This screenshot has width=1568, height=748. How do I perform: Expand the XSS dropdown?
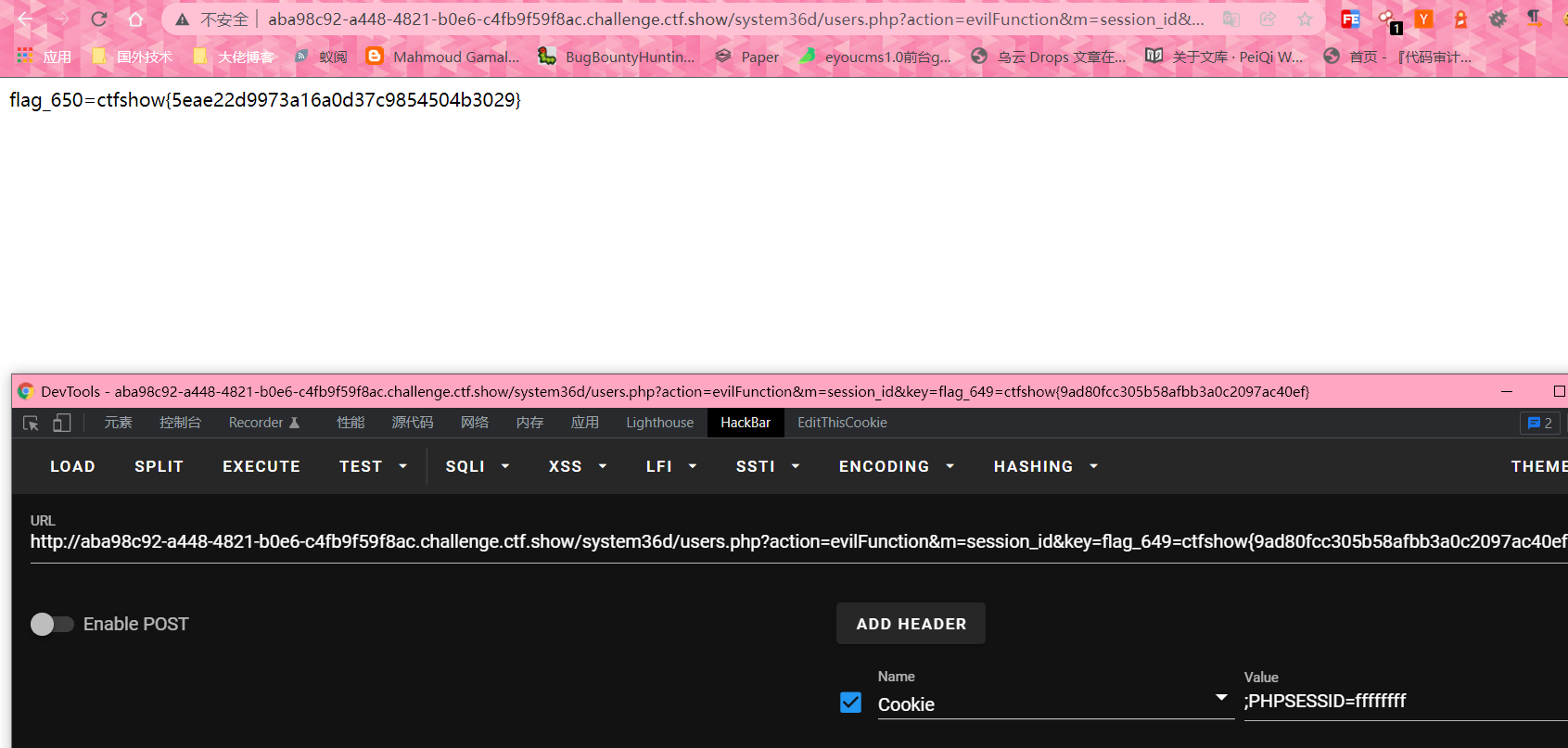coord(577,466)
